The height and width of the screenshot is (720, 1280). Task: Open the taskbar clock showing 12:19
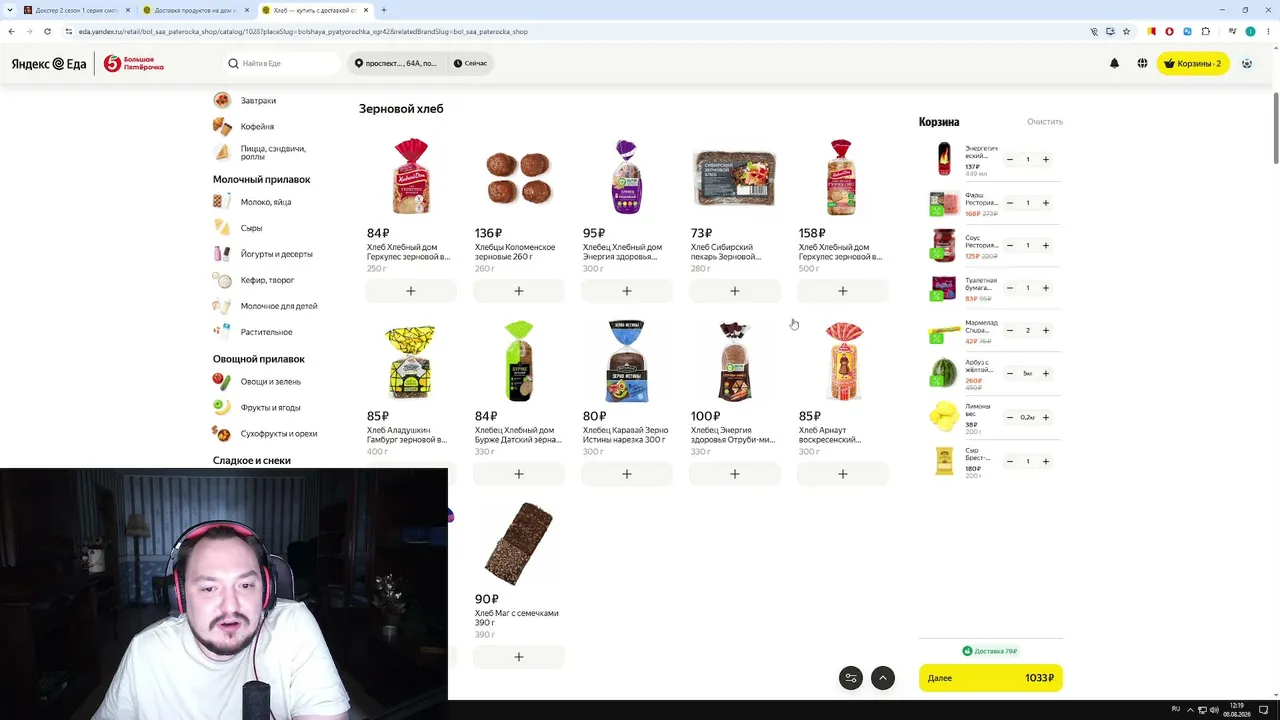[1238, 709]
